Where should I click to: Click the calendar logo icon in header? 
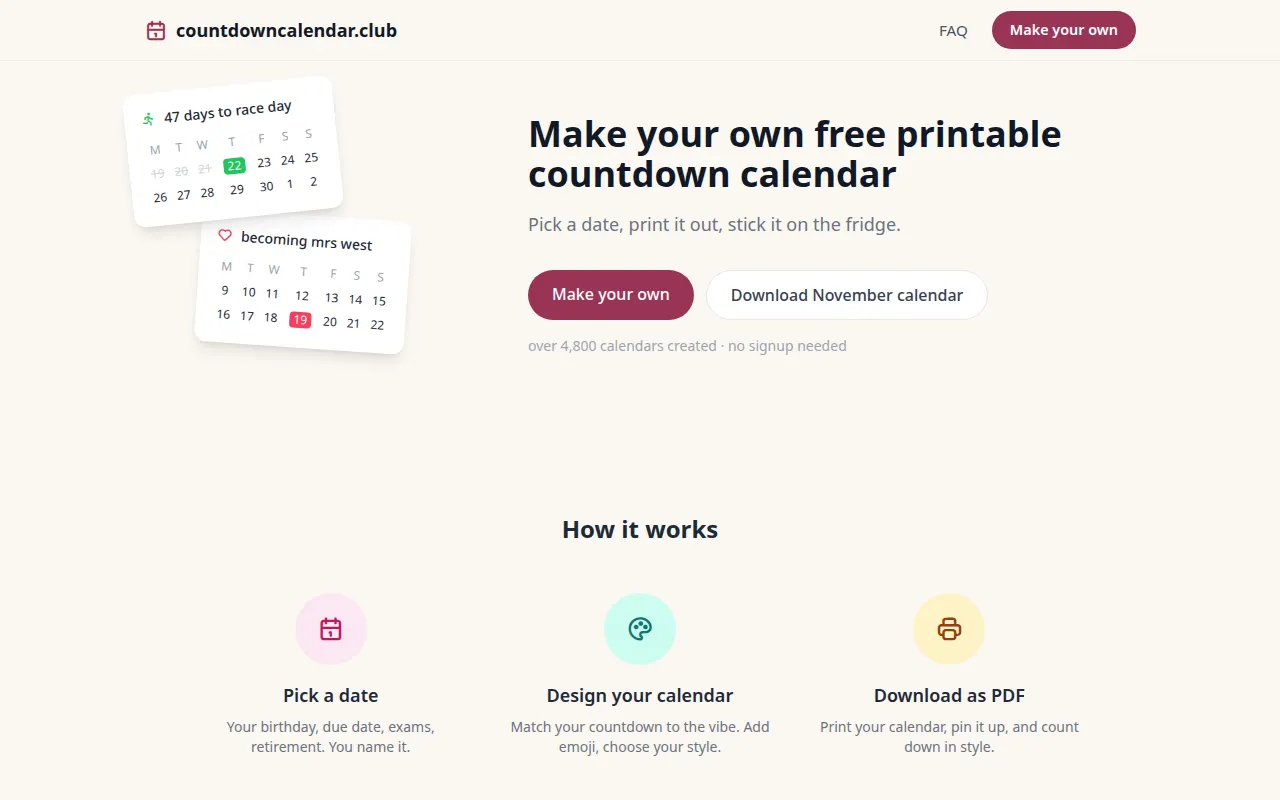(x=156, y=30)
